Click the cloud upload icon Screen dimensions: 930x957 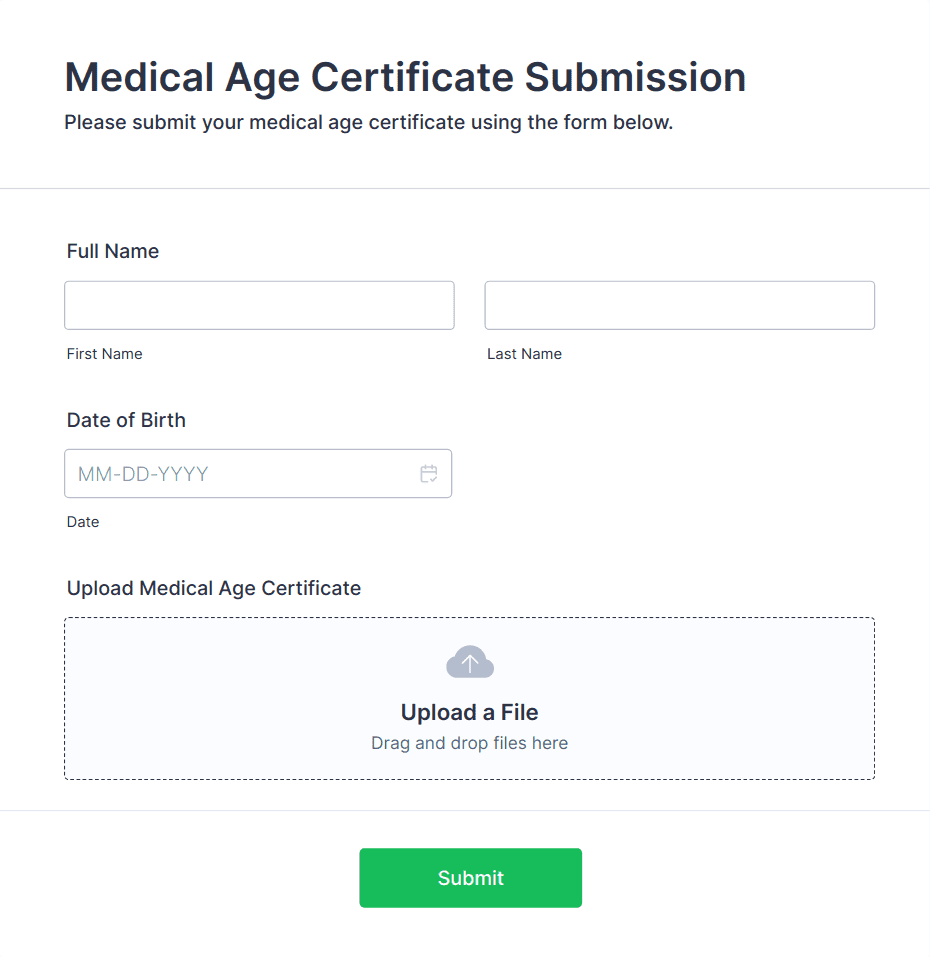470,662
